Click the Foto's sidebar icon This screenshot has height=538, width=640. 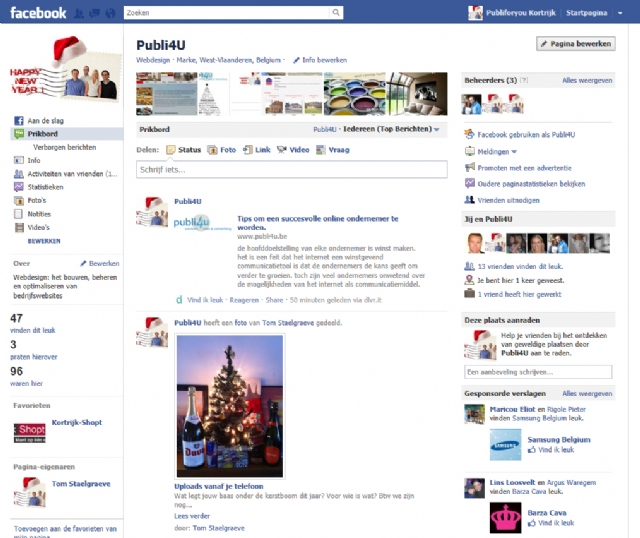tap(19, 200)
